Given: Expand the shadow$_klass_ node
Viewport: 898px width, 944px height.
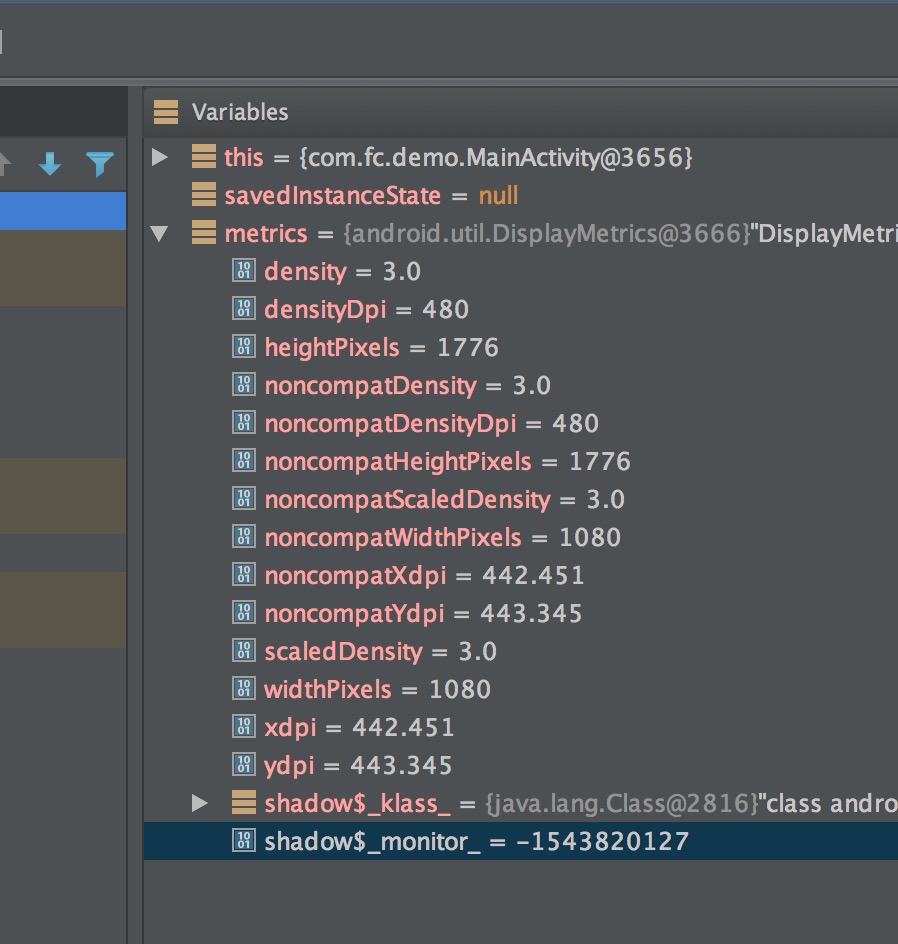Looking at the screenshot, I should pos(201,803).
